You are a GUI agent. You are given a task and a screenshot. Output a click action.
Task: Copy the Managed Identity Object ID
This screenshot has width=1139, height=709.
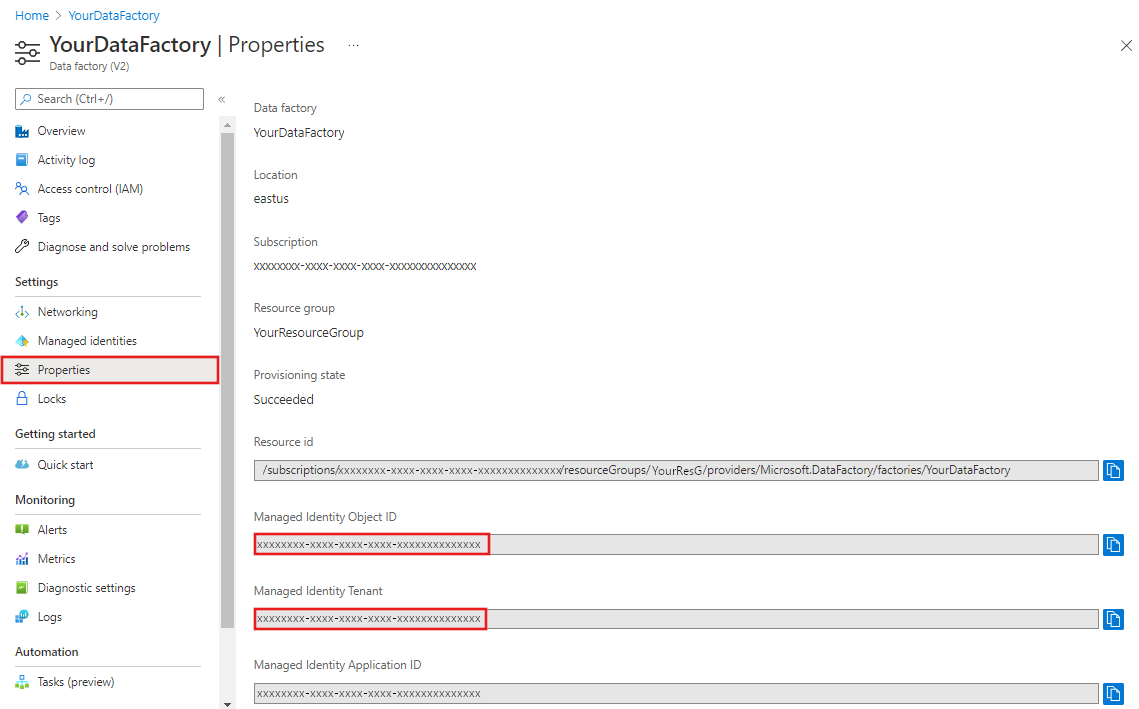(x=1114, y=545)
